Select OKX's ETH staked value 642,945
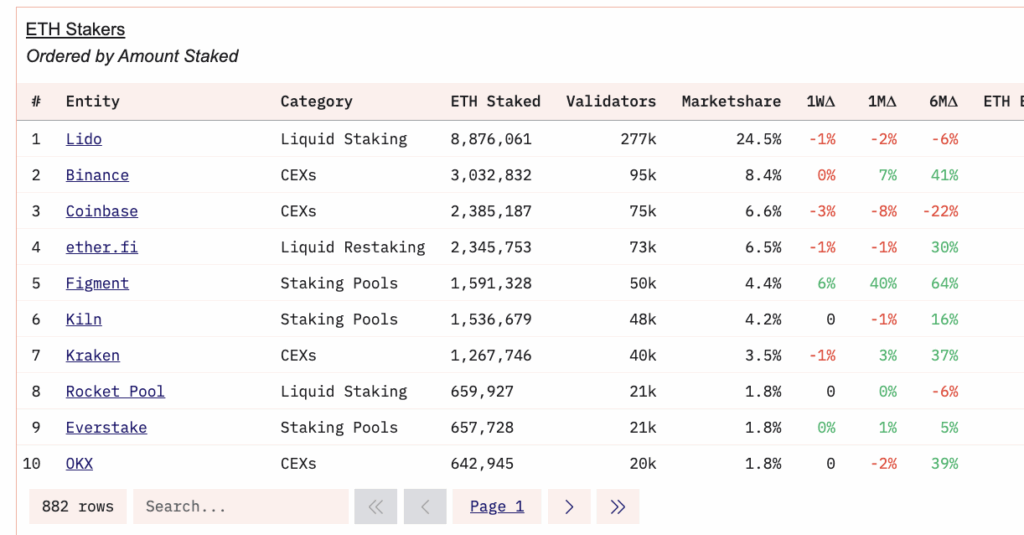The image size is (1024, 535). pos(482,463)
